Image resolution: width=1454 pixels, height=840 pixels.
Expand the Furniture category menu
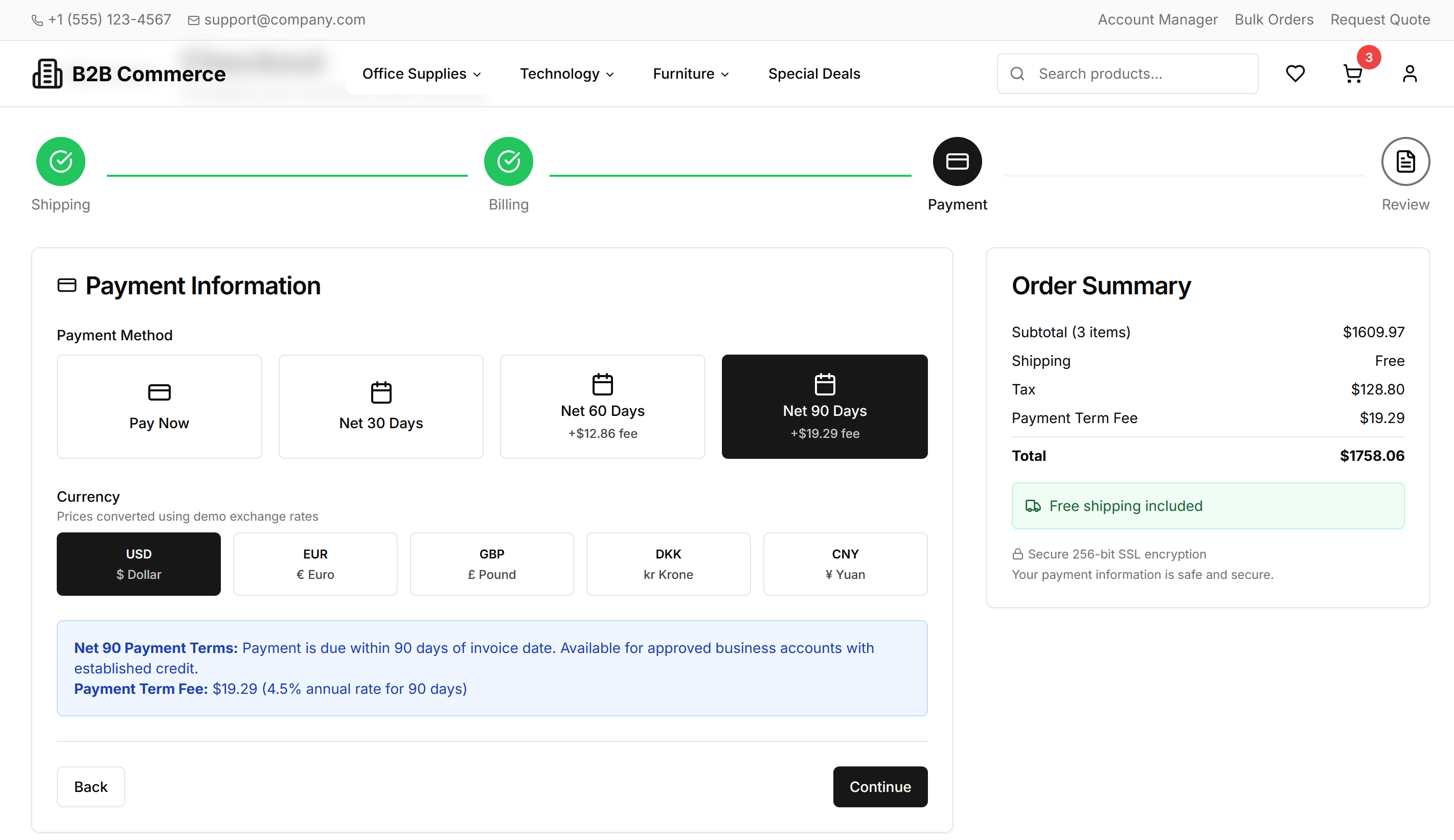pyautogui.click(x=691, y=74)
